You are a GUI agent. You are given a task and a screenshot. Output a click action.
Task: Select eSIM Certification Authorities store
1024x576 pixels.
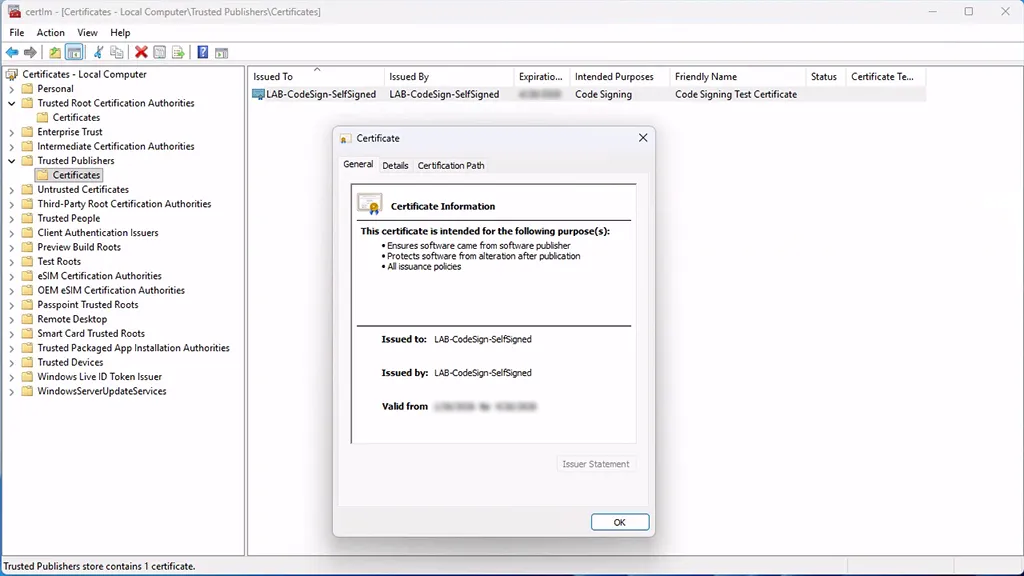click(99, 276)
